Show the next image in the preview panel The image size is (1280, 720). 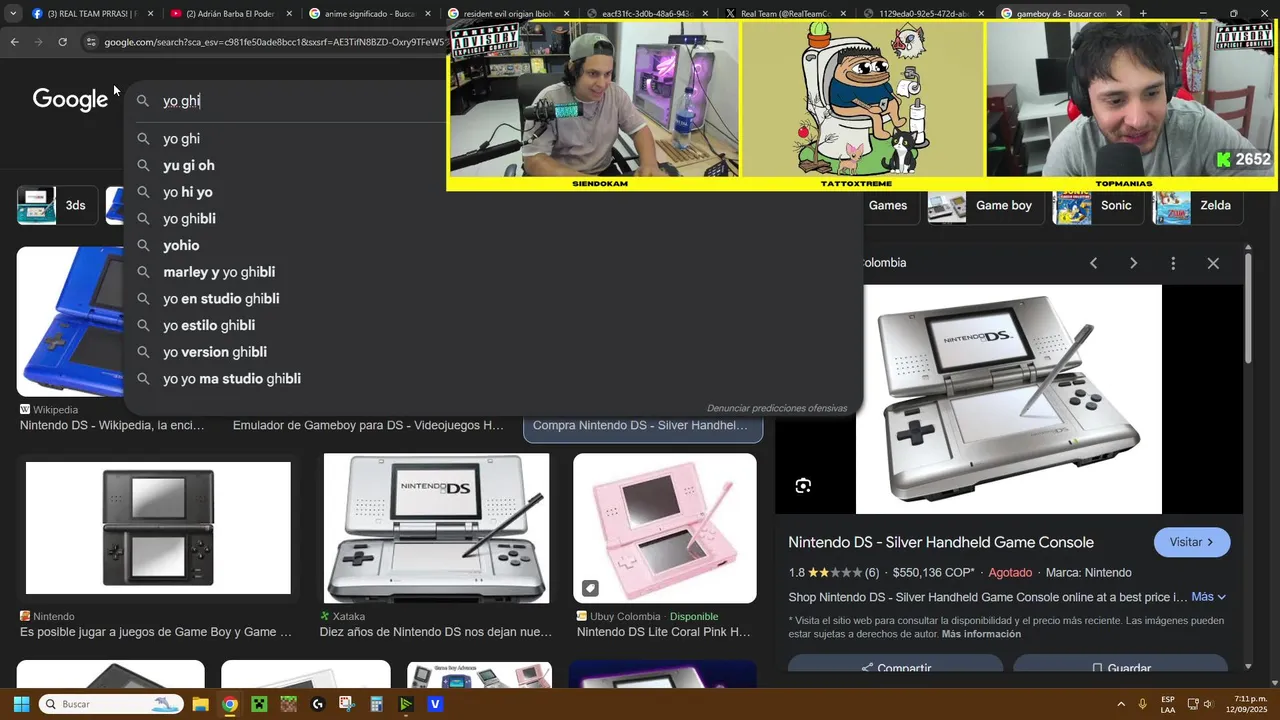pyautogui.click(x=1133, y=263)
